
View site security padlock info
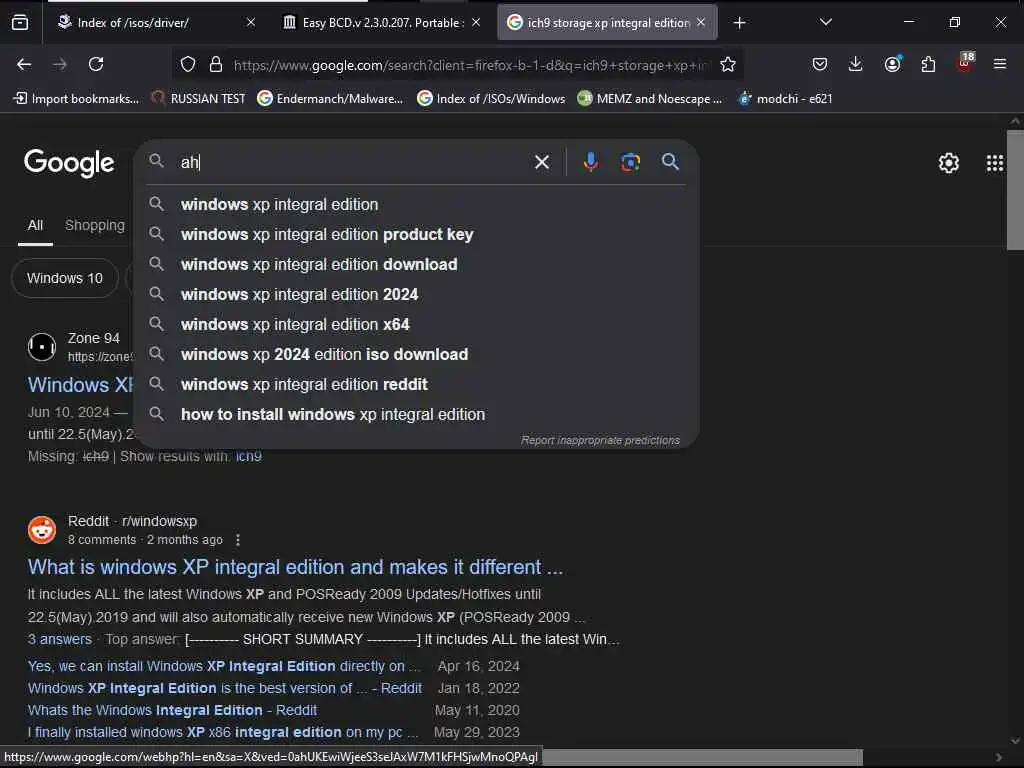(216, 64)
